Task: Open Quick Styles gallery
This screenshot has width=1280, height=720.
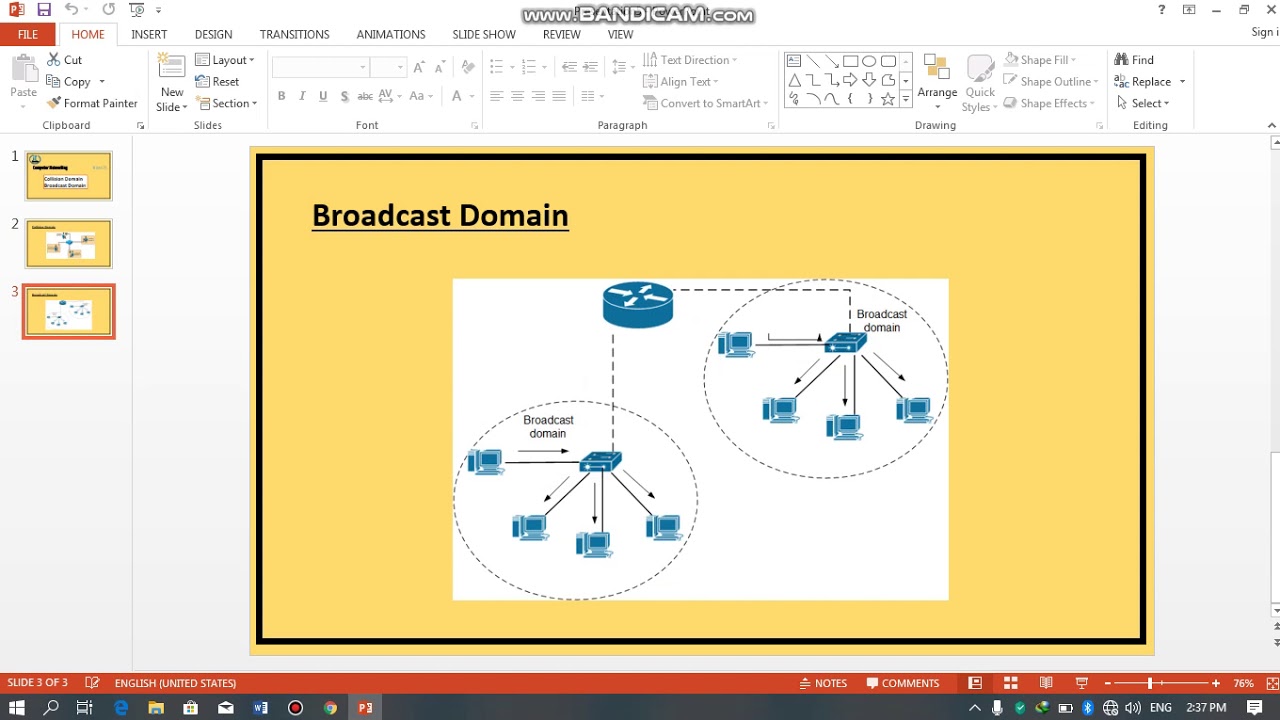Action: click(980, 83)
